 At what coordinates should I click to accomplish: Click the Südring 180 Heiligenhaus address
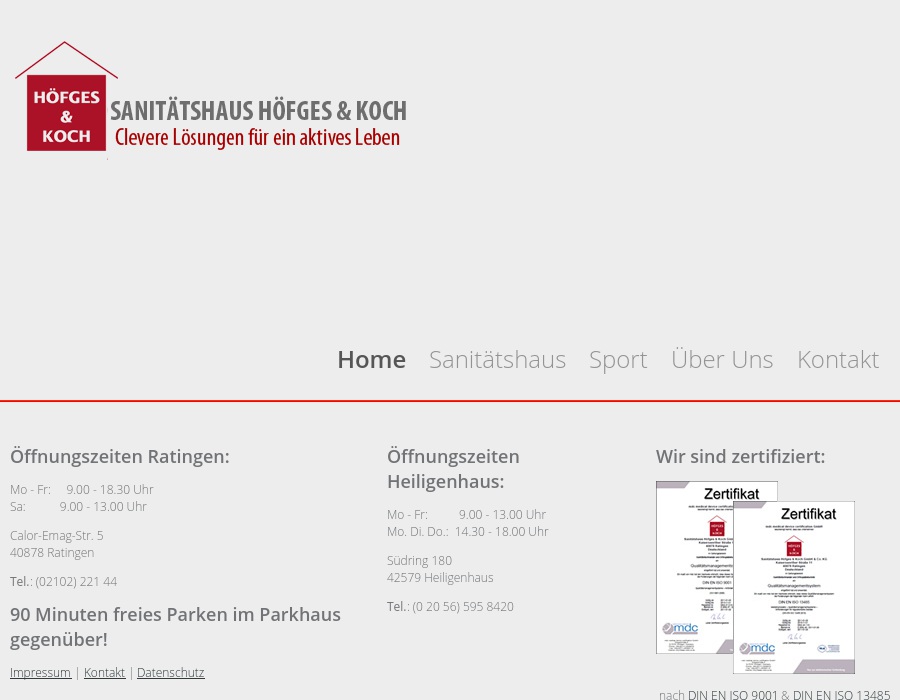[x=439, y=569]
